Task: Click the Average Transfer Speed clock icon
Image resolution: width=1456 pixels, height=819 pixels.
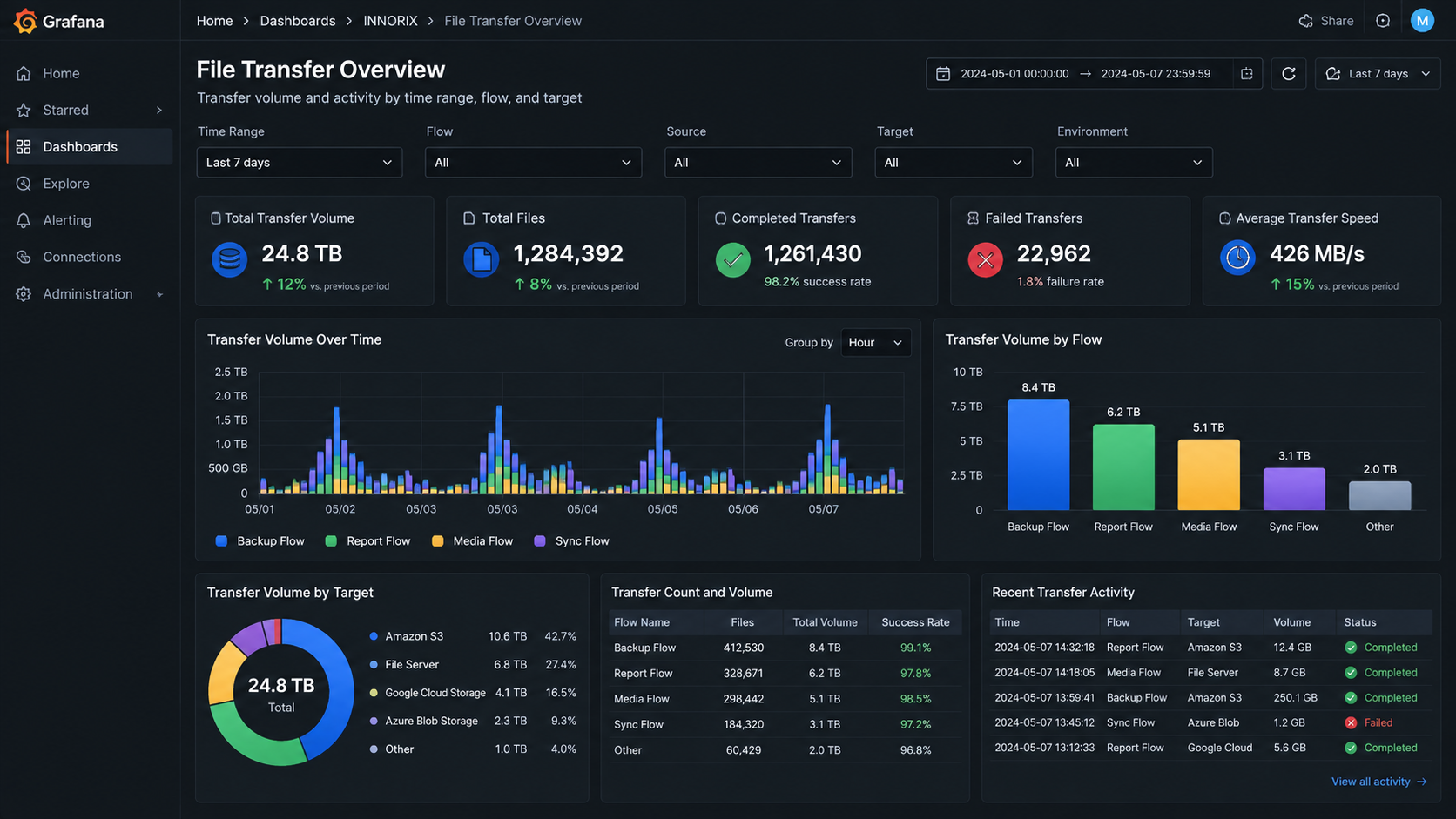Action: 1237,258
